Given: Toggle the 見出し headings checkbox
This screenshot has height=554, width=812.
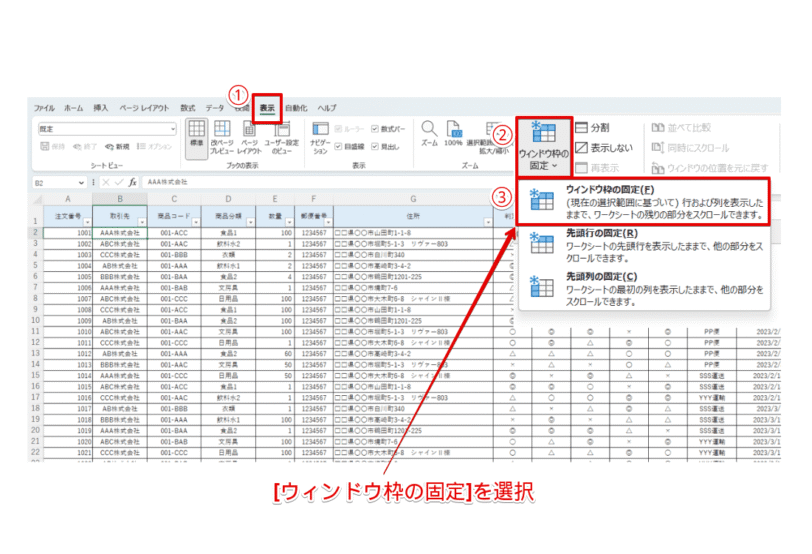Looking at the screenshot, I should 375,147.
